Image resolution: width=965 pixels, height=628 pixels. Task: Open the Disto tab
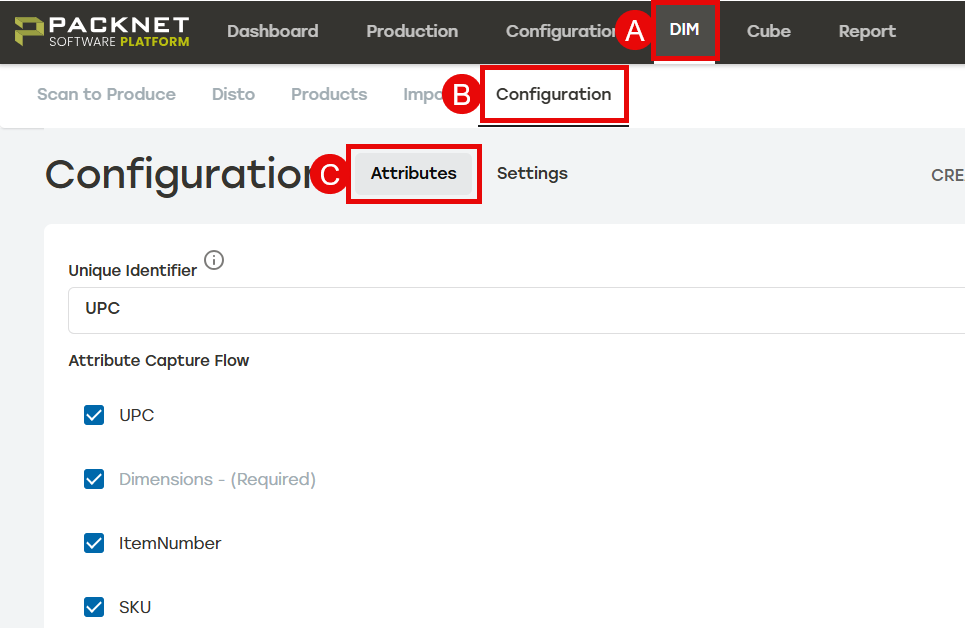(233, 94)
